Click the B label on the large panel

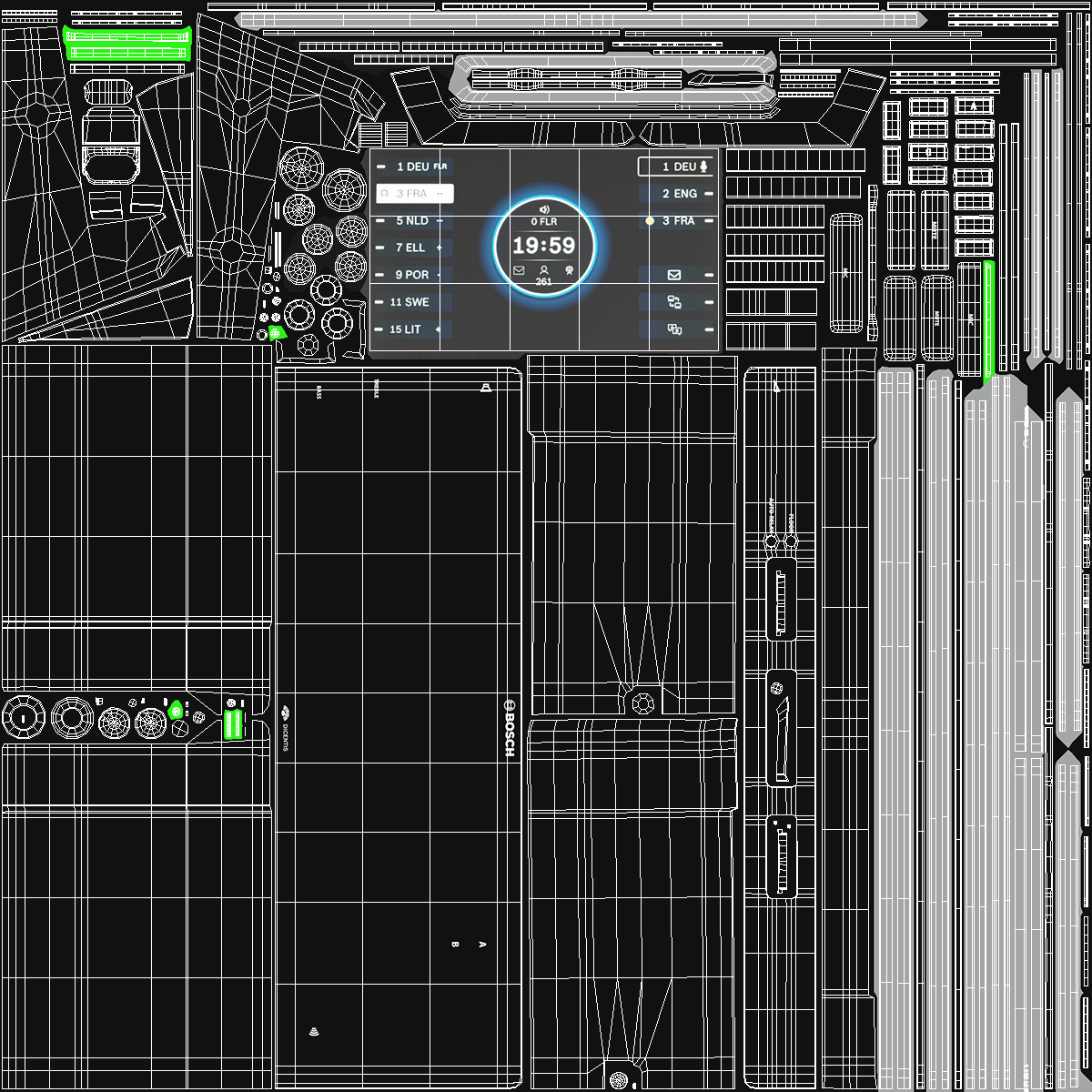(454, 945)
